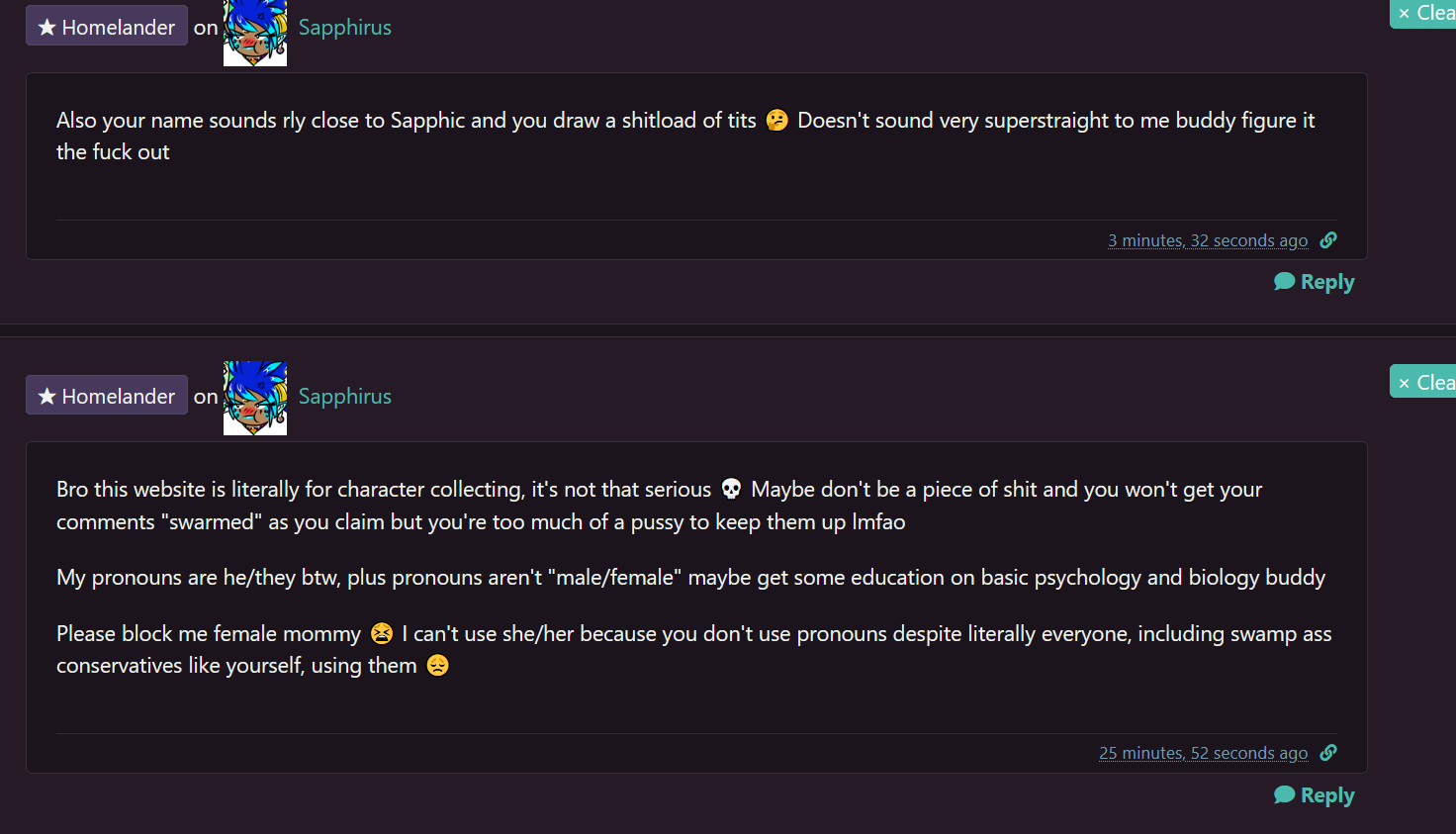The height and width of the screenshot is (834, 1456).
Task: Click the skull emoji in the second comment
Action: 731,490
